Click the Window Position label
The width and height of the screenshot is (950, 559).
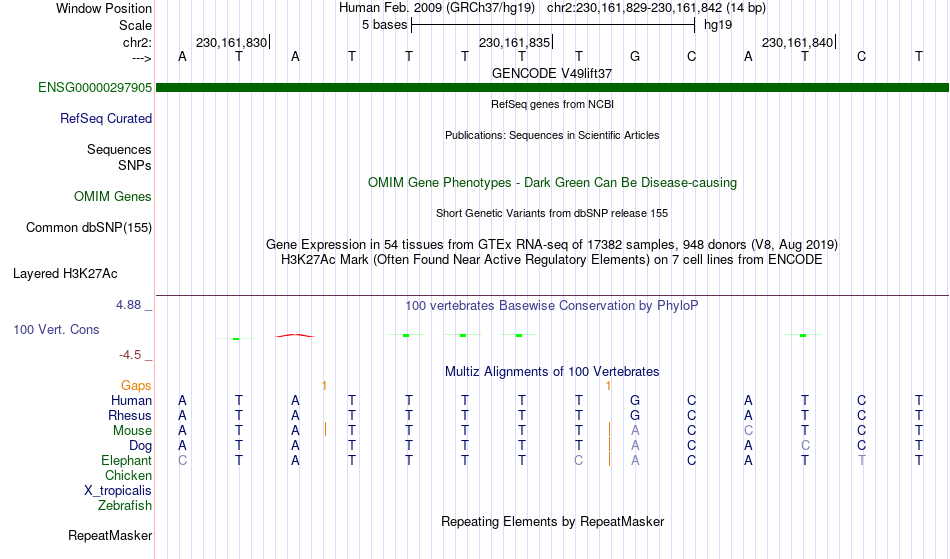point(104,8)
